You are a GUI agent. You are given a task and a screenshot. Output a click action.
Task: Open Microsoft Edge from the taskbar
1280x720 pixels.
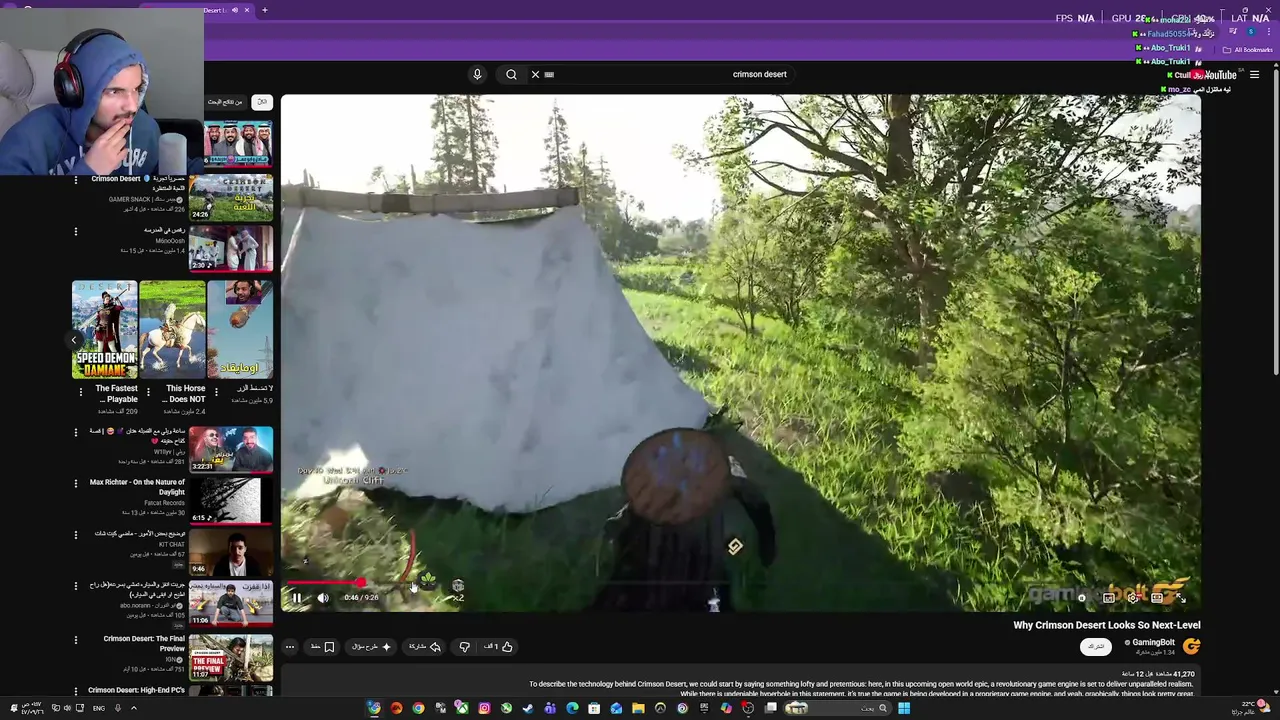tap(572, 708)
